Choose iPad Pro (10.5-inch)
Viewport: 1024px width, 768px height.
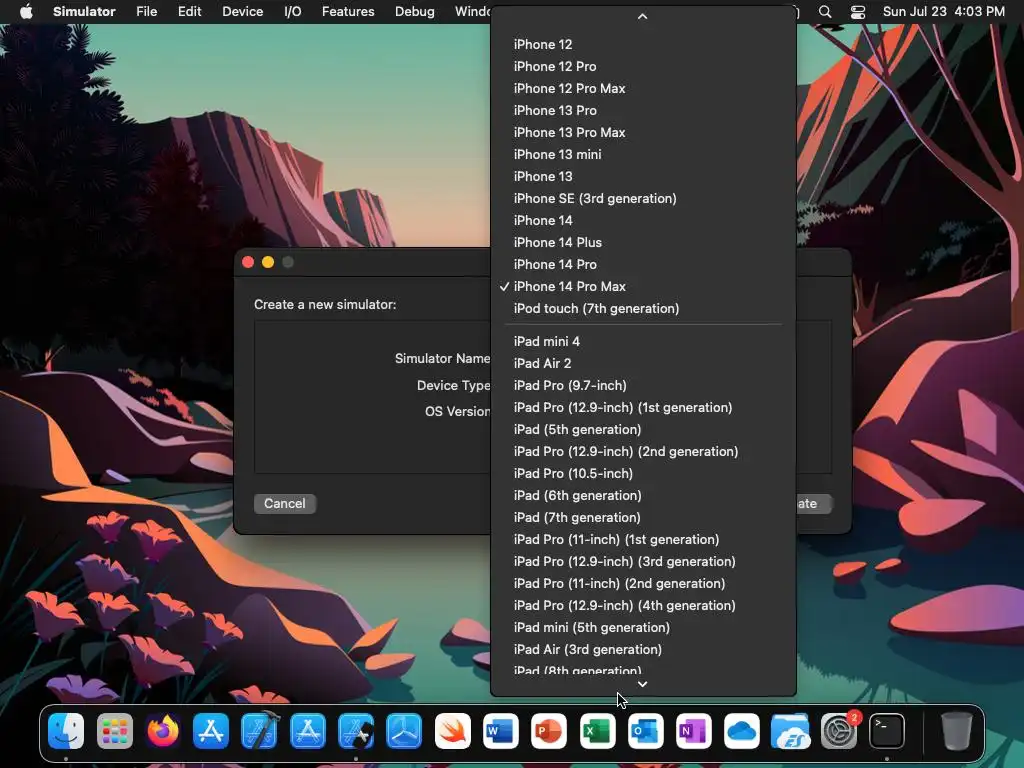643,473
